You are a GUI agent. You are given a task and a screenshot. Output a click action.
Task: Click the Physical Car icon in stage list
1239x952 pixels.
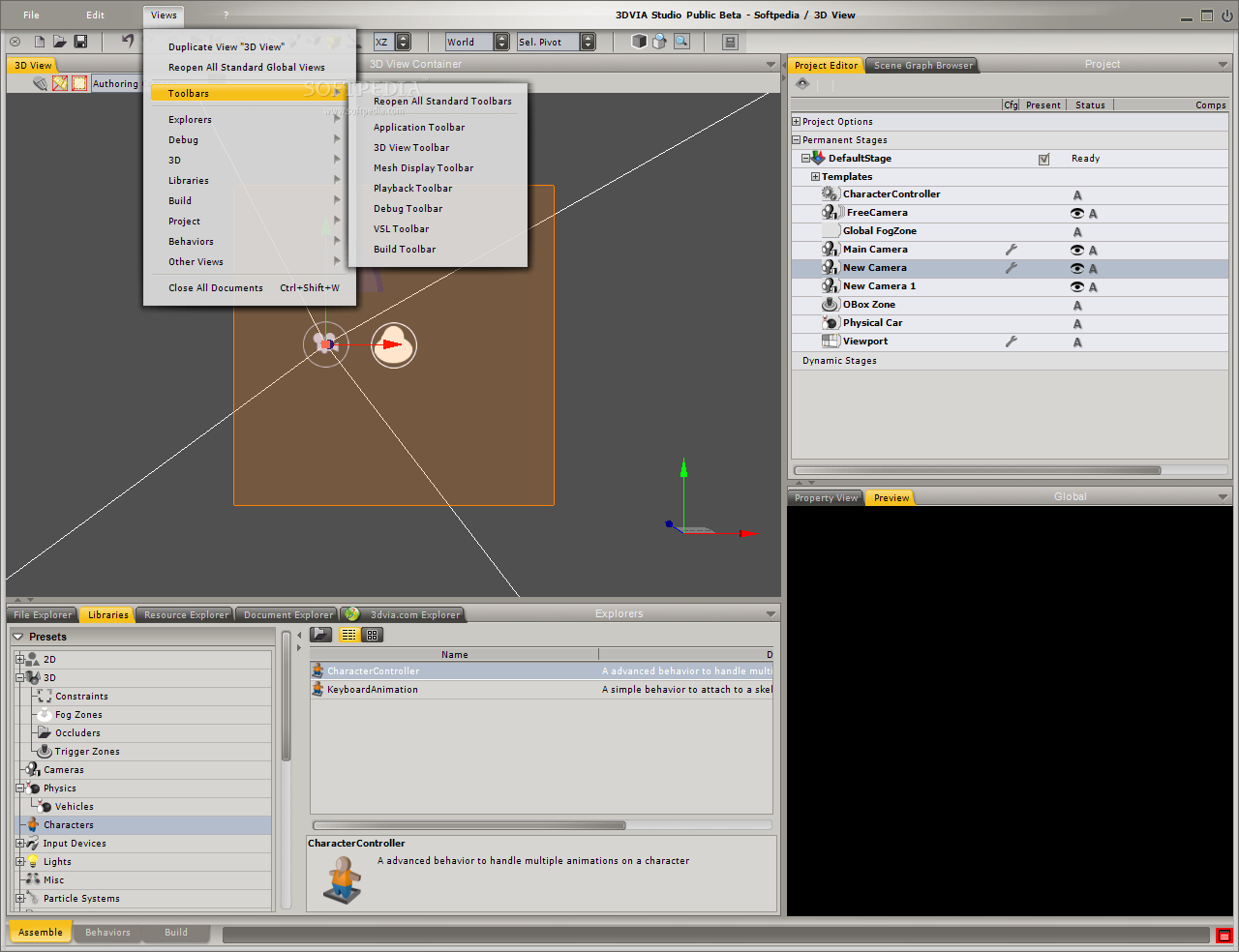pos(831,323)
